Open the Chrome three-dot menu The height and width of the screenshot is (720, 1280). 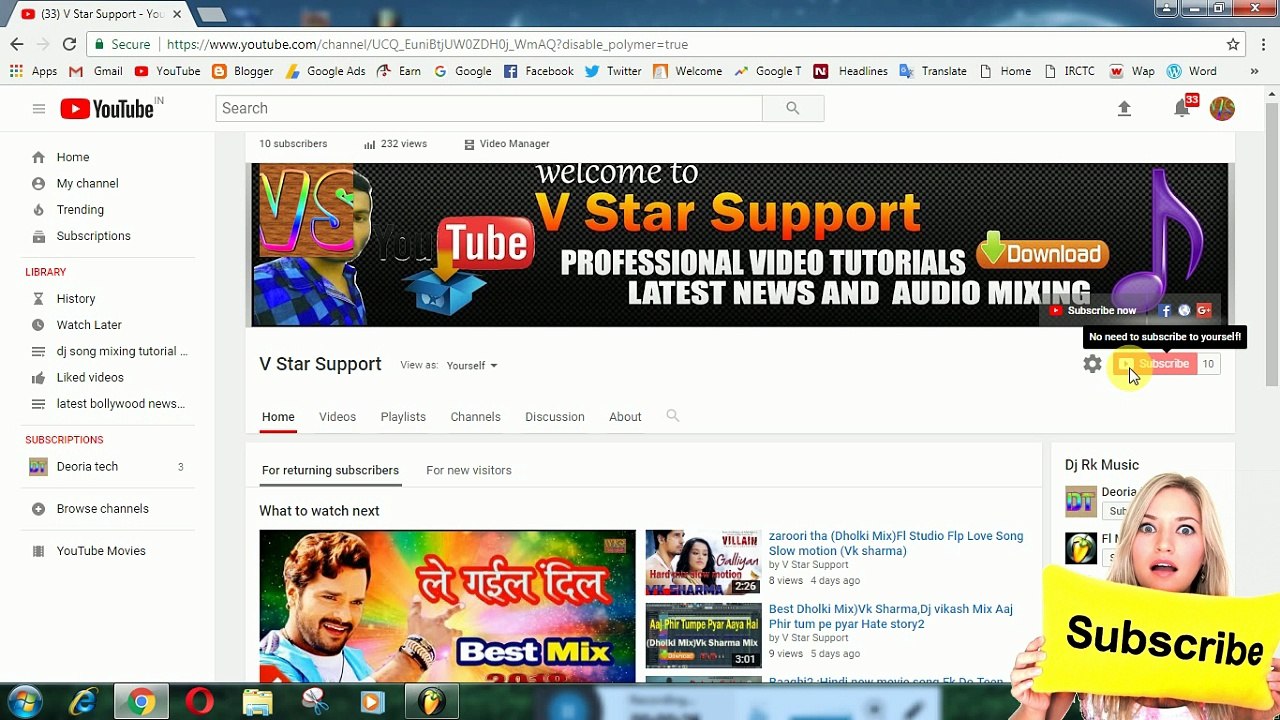(1264, 44)
